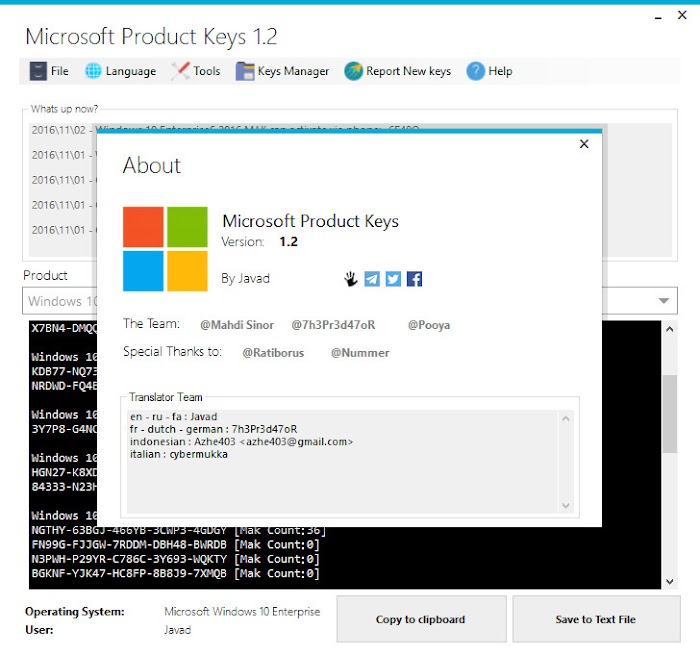
Task: Close the About dialog
Action: pyautogui.click(x=584, y=144)
